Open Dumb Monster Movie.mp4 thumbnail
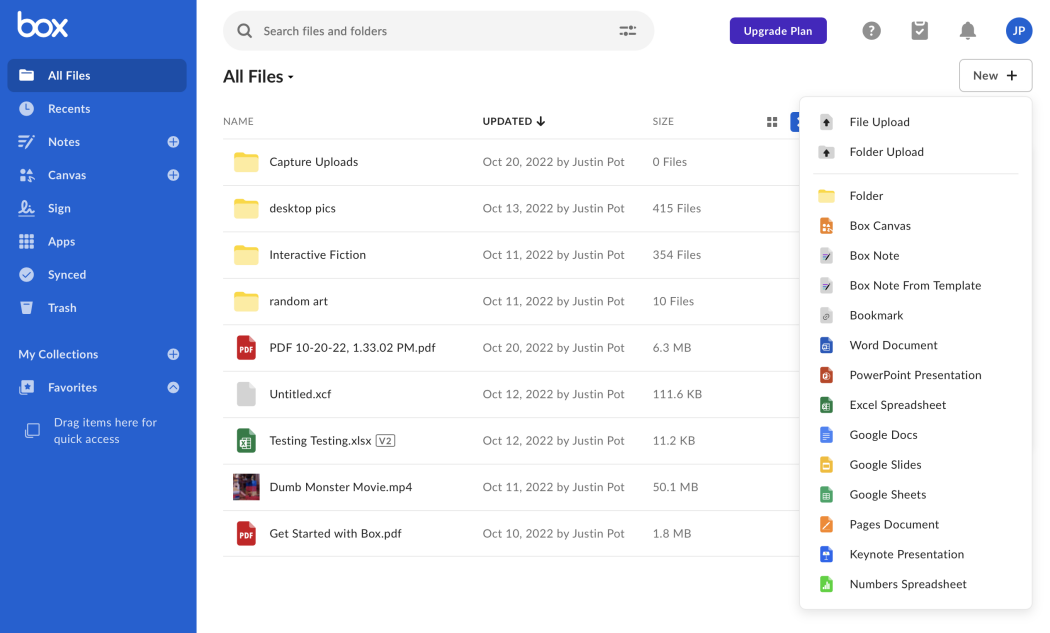 (x=246, y=487)
